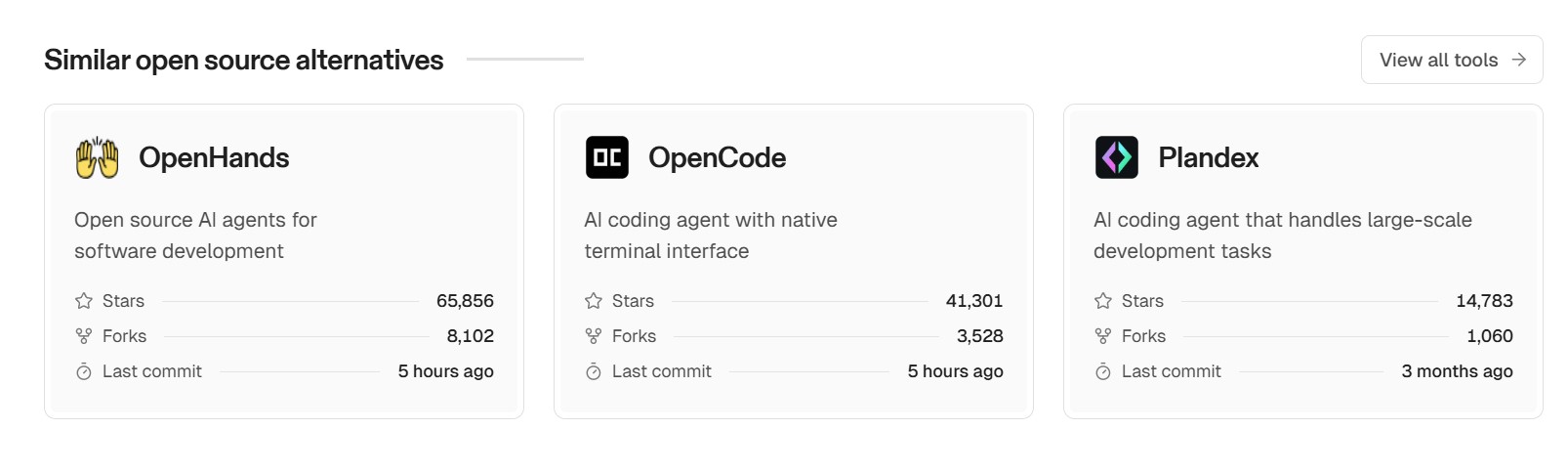Click Plandex forks count 1,060
This screenshot has height=472, width=1568.
pos(1489,336)
